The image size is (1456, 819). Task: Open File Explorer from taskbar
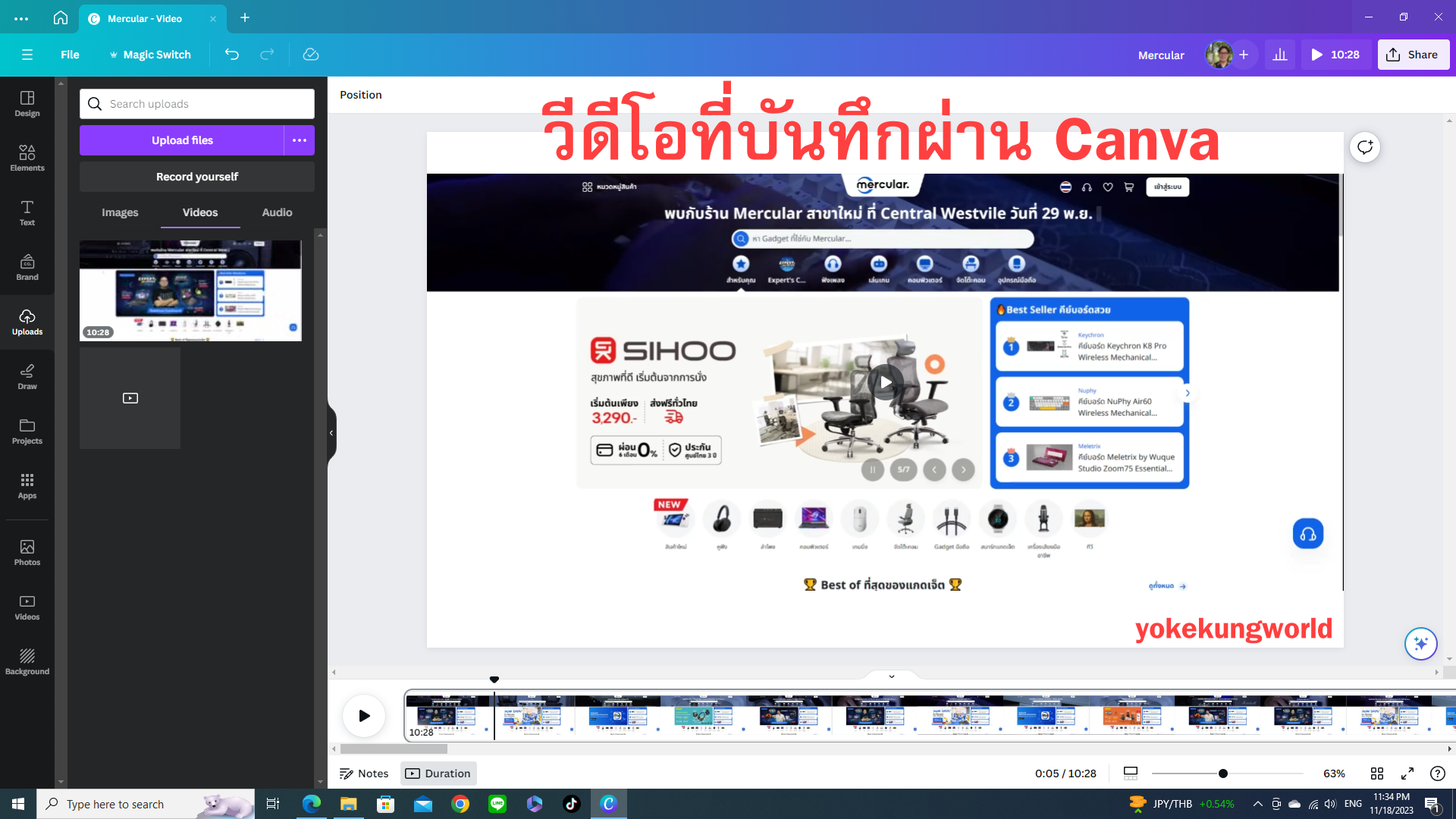[x=349, y=804]
